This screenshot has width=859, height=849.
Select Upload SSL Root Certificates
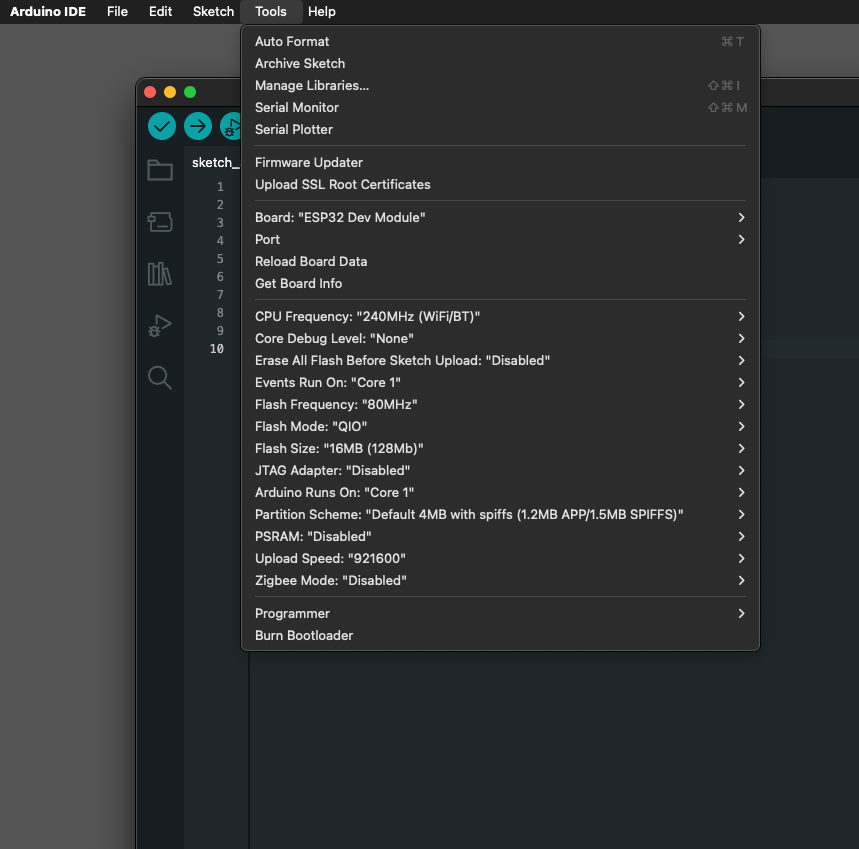500,185
